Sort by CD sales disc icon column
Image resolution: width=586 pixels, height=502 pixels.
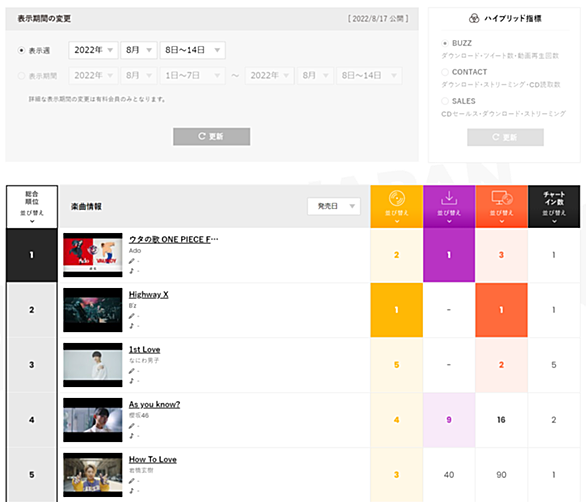click(x=397, y=206)
